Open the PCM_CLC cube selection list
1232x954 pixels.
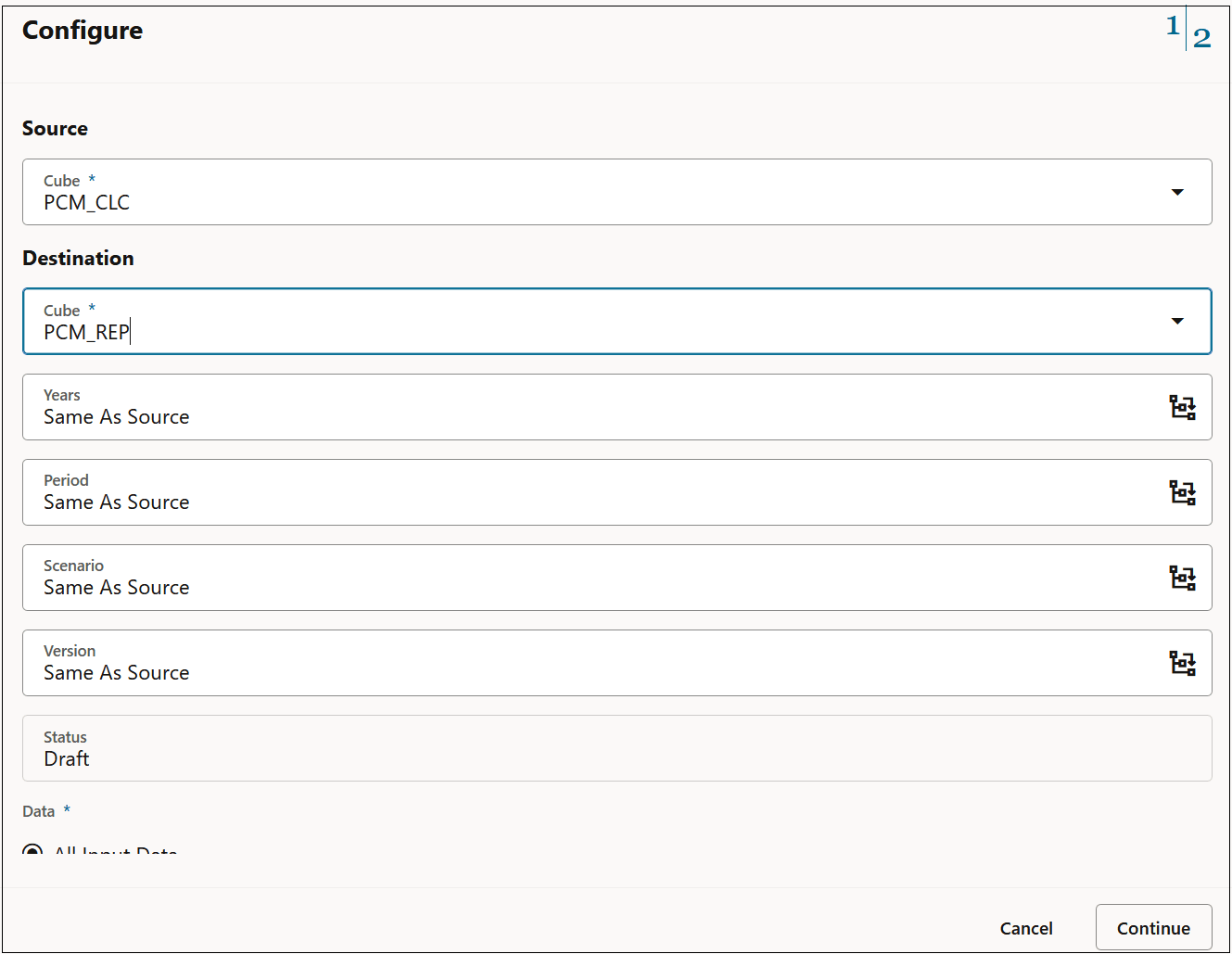(x=1177, y=192)
